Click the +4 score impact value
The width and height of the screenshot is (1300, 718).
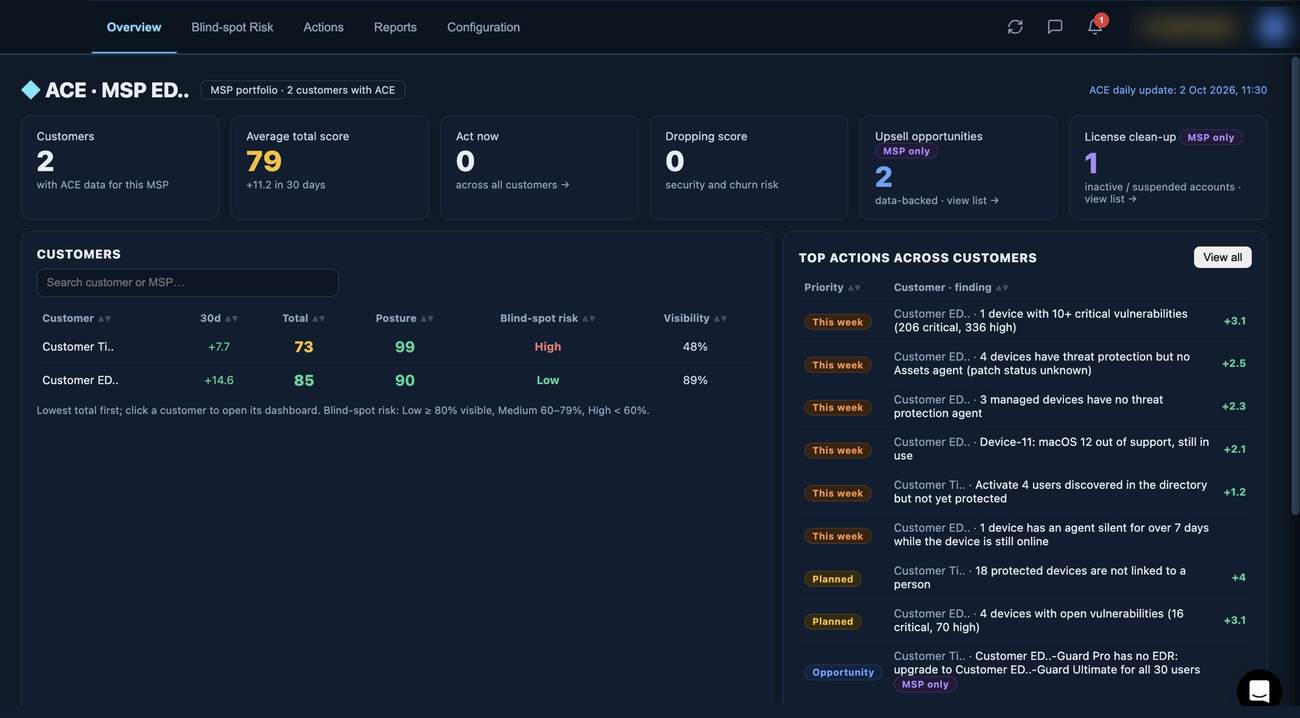pyautogui.click(x=1239, y=578)
